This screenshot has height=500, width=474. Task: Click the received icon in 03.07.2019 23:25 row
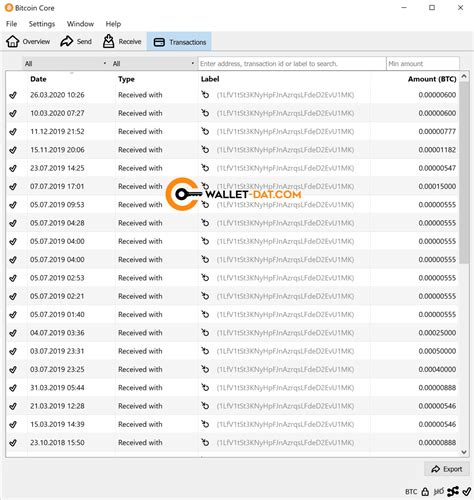point(205,369)
